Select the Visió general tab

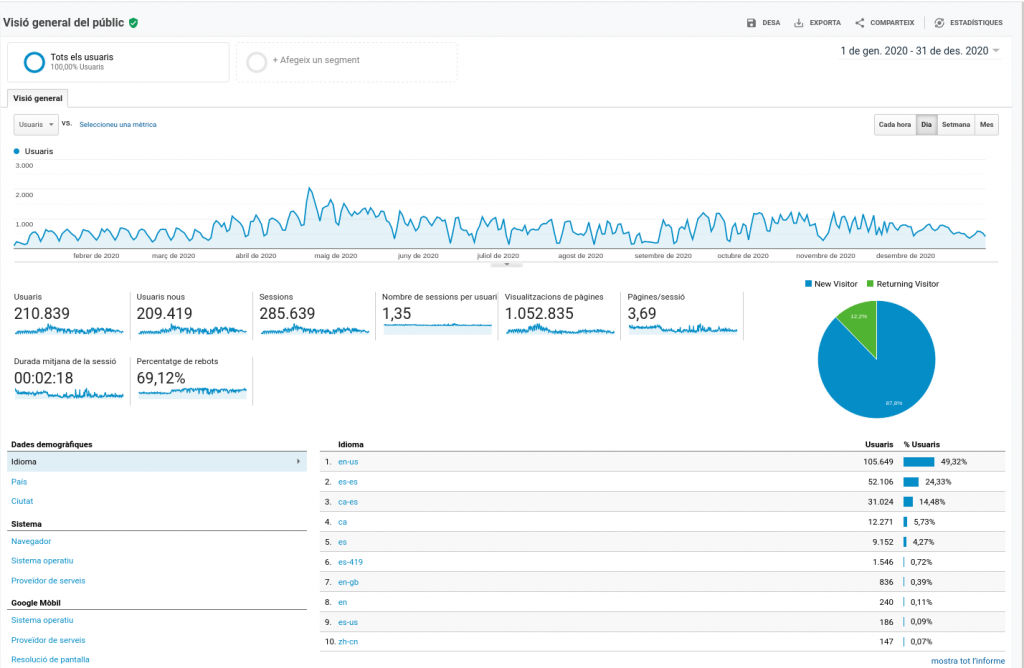pos(37,98)
